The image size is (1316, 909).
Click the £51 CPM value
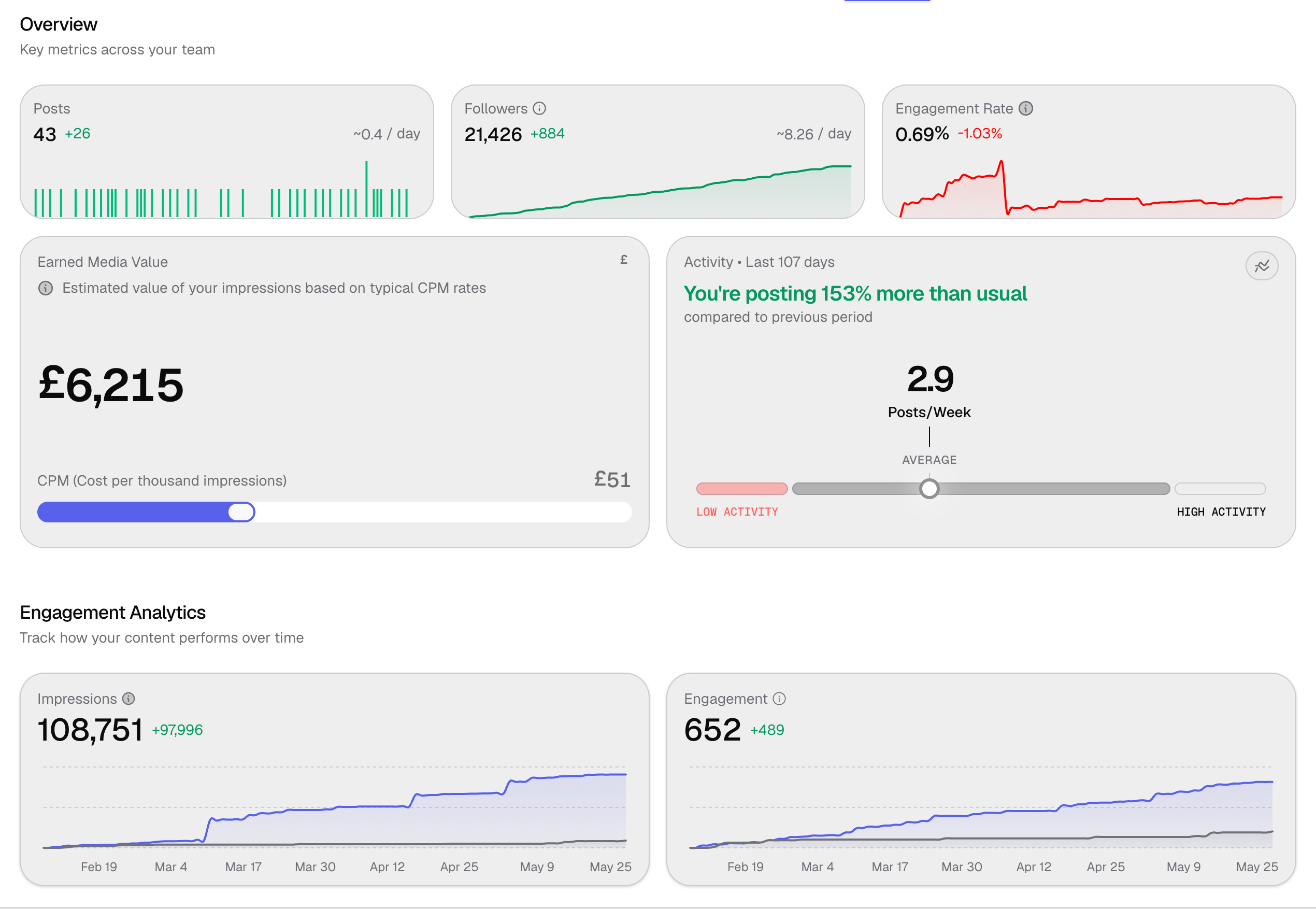pyautogui.click(x=612, y=479)
